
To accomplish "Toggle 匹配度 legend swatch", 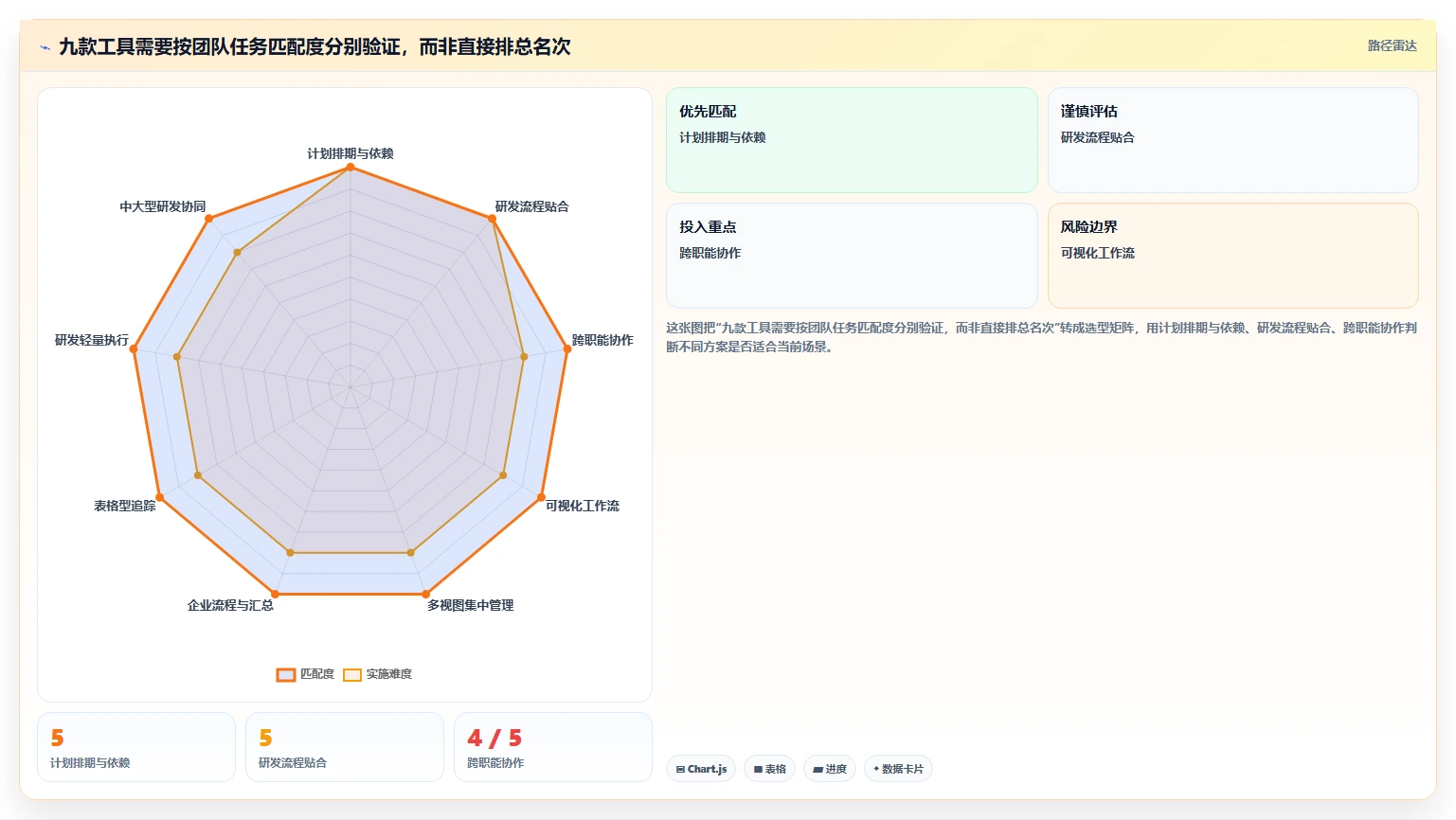I will click(286, 675).
